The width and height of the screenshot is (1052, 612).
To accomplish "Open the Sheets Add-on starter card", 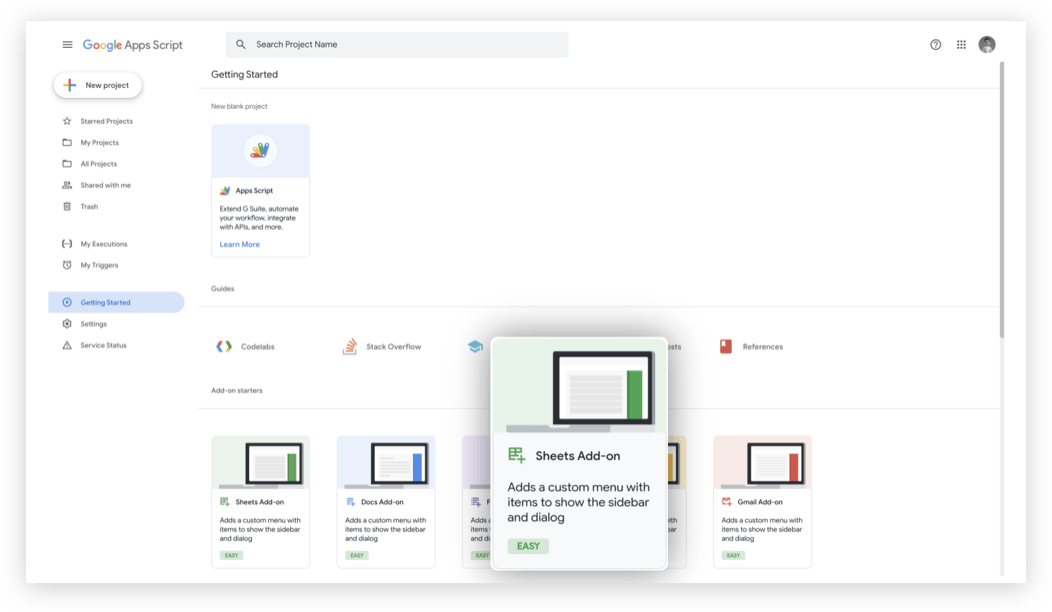I will coord(260,500).
